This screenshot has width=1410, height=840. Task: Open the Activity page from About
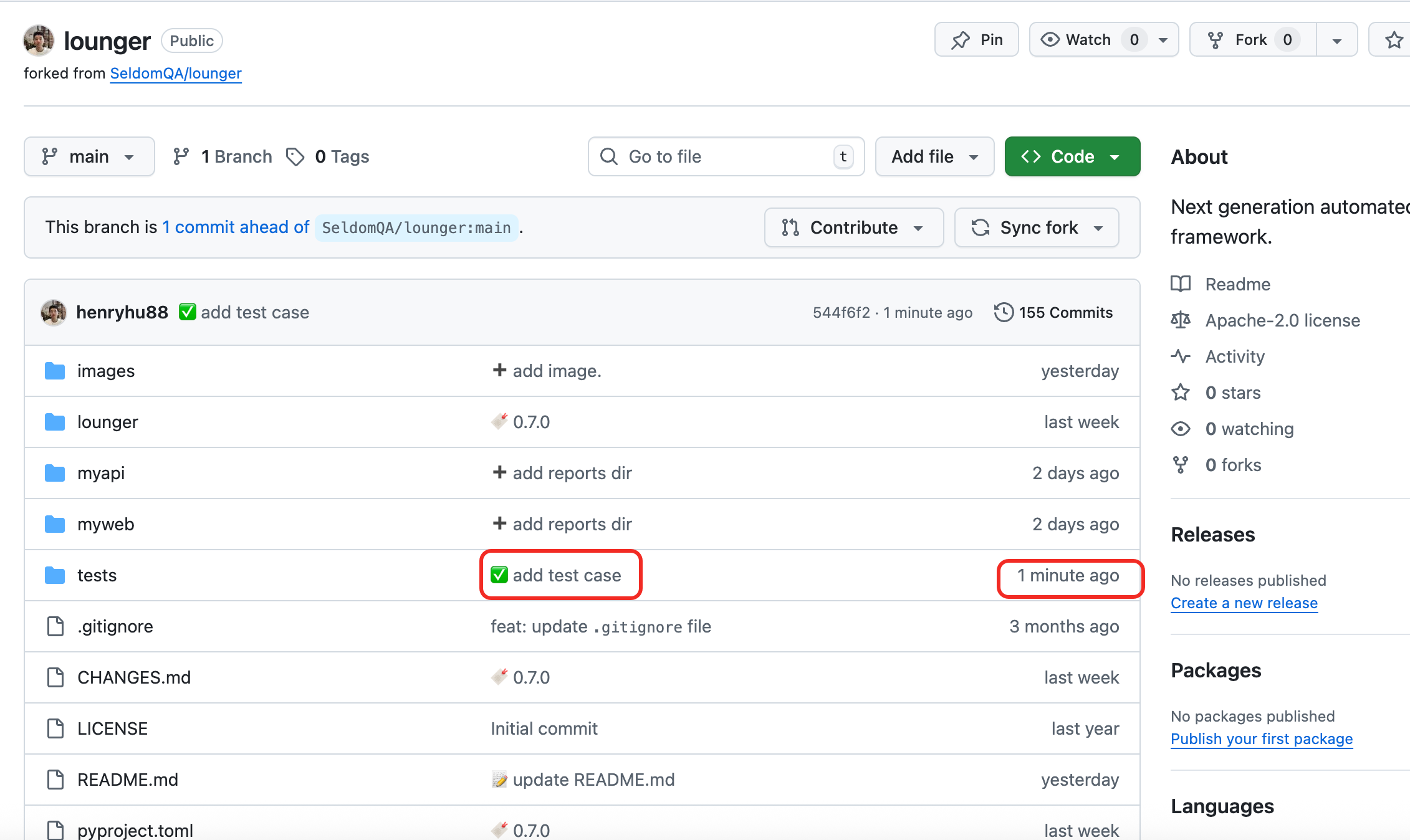pos(1234,356)
